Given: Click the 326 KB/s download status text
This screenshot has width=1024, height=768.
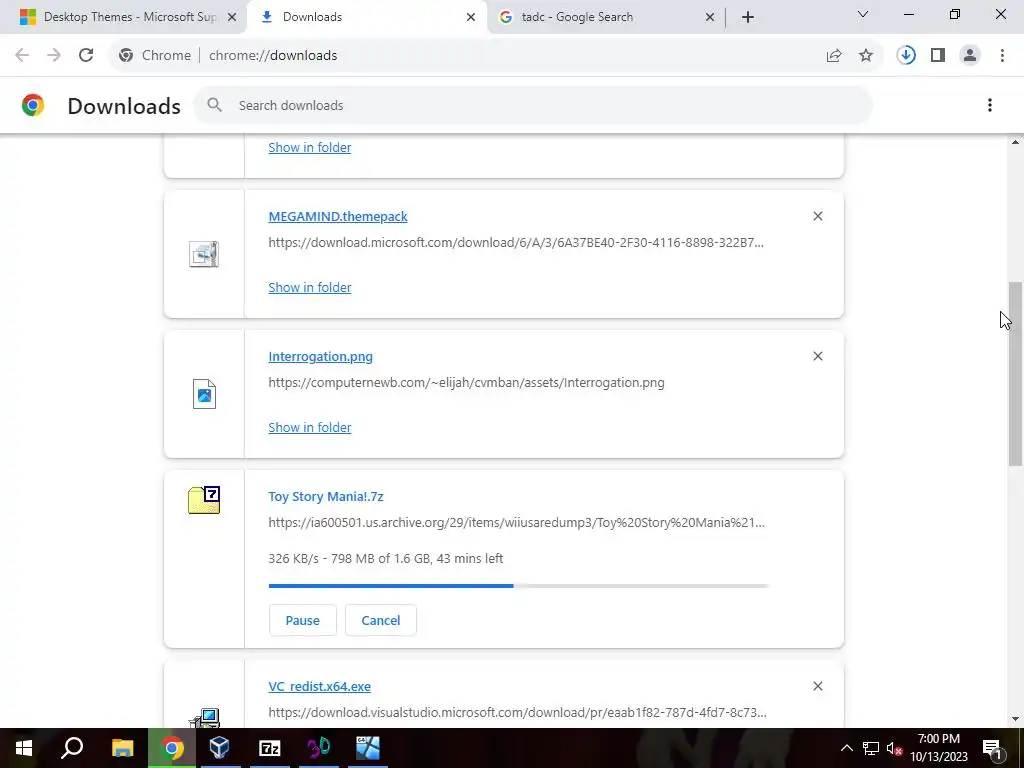Looking at the screenshot, I should pos(385,558).
